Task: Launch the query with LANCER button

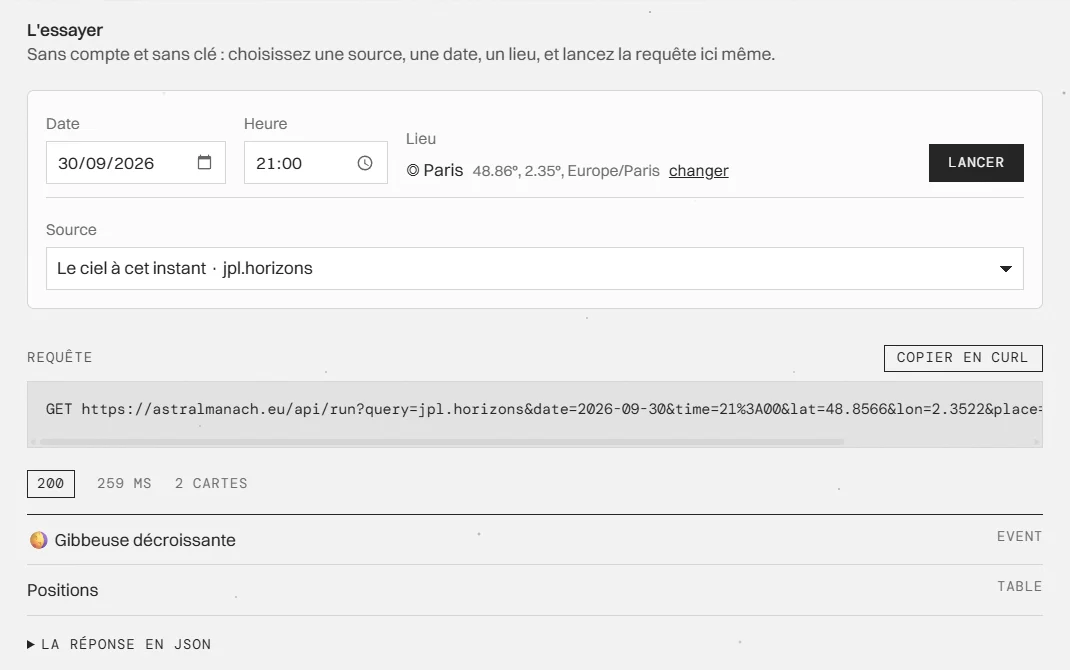Action: point(976,162)
